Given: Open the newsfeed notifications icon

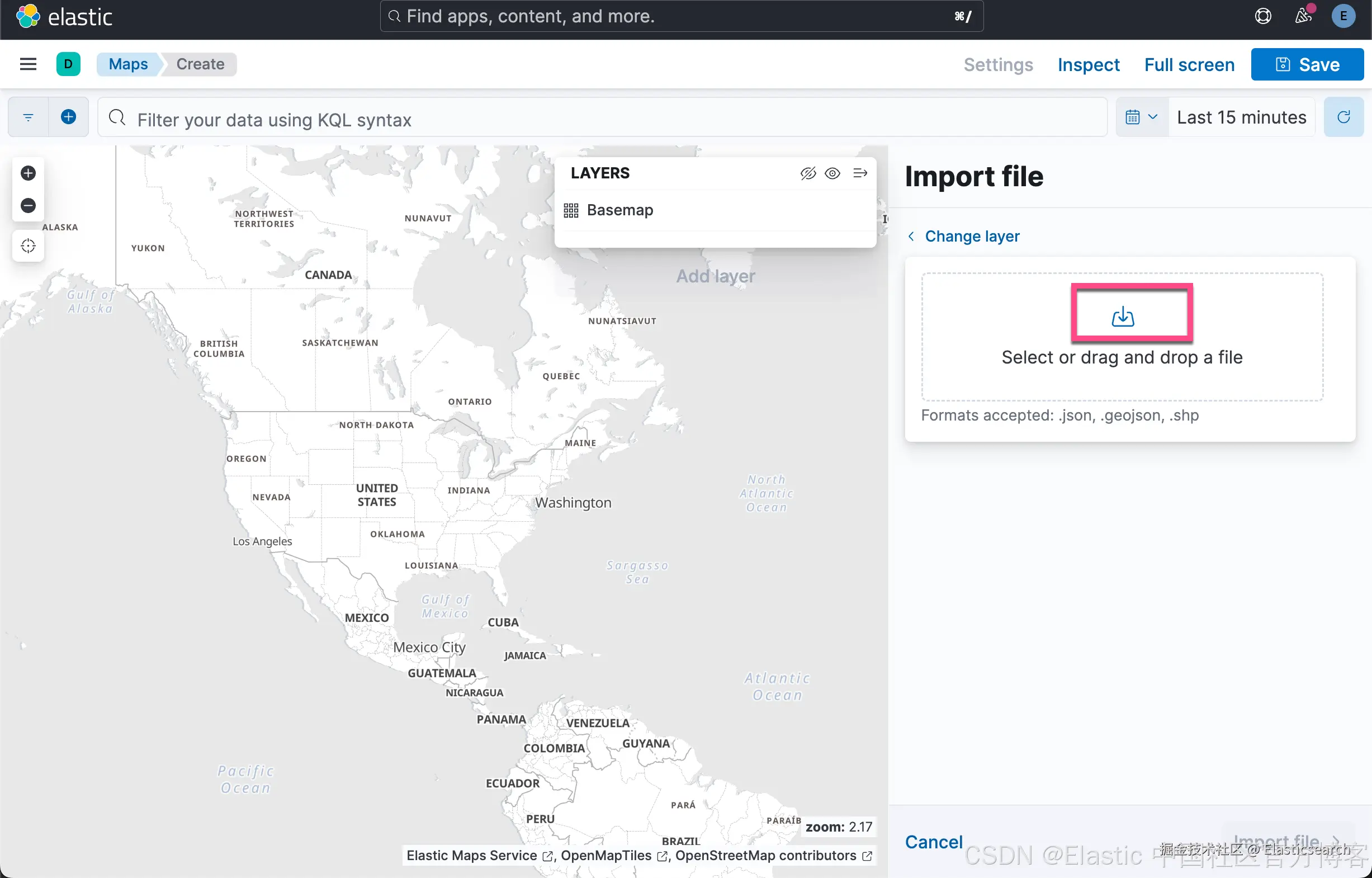Looking at the screenshot, I should 1303,16.
